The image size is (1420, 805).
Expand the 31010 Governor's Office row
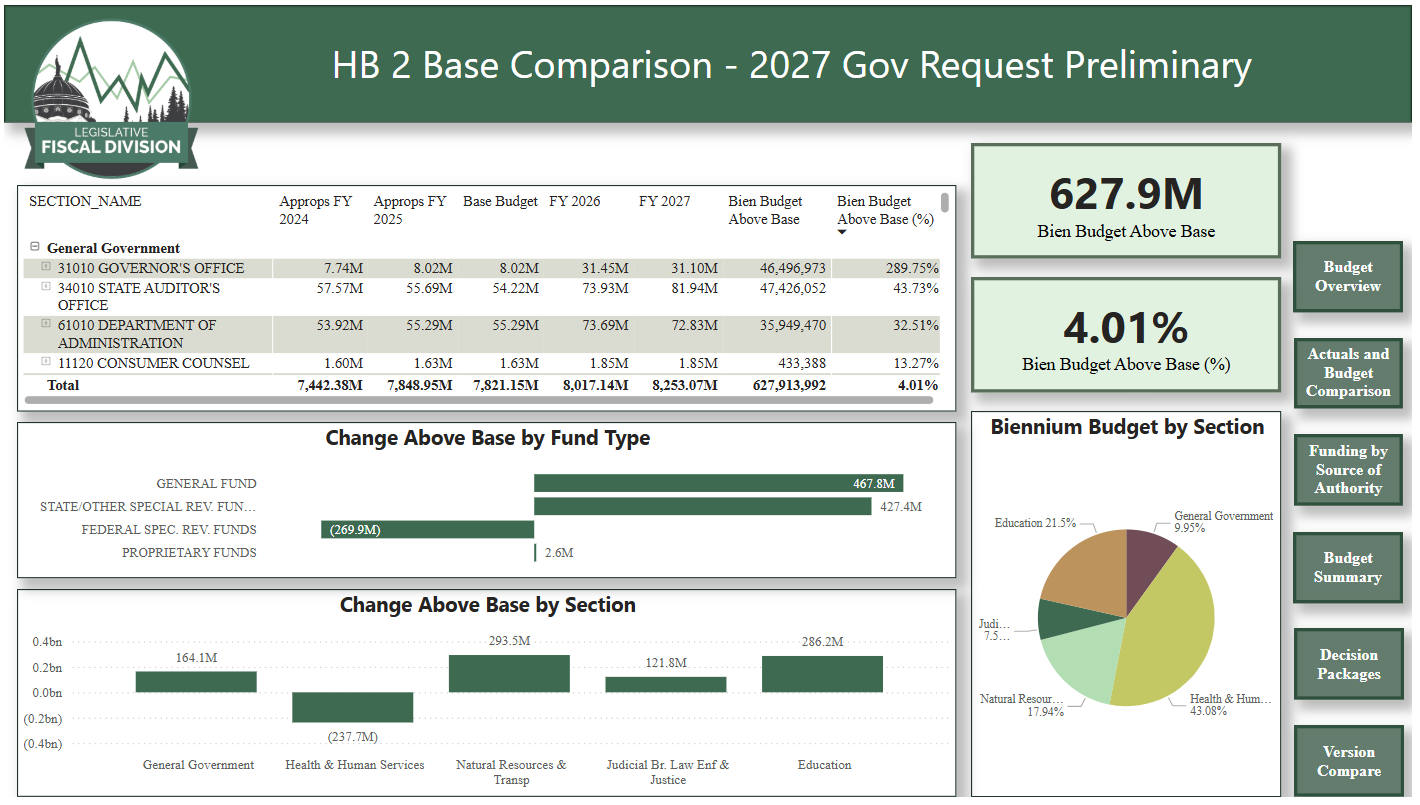45,267
